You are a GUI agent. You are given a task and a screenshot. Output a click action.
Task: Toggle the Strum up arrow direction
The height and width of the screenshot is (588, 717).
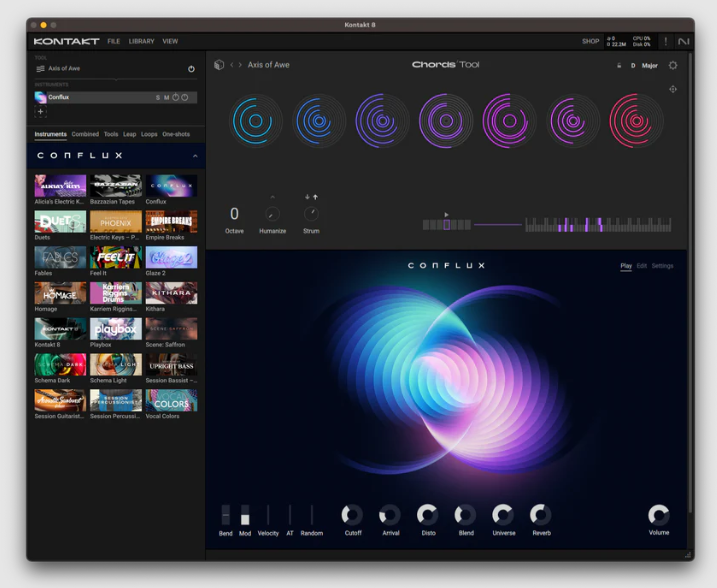pos(316,197)
